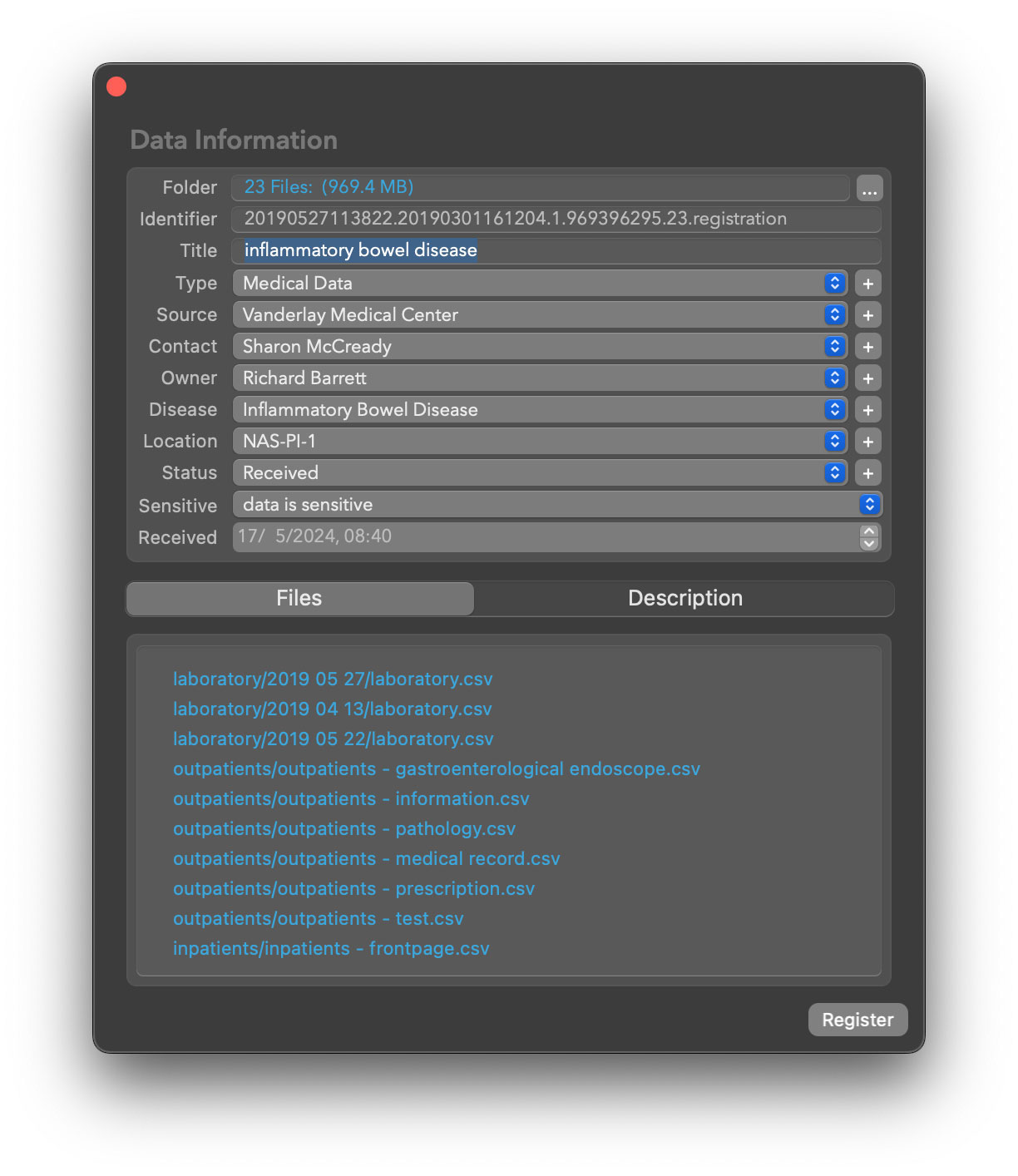
Task: Click the Received date stepper arrows
Action: [868, 537]
